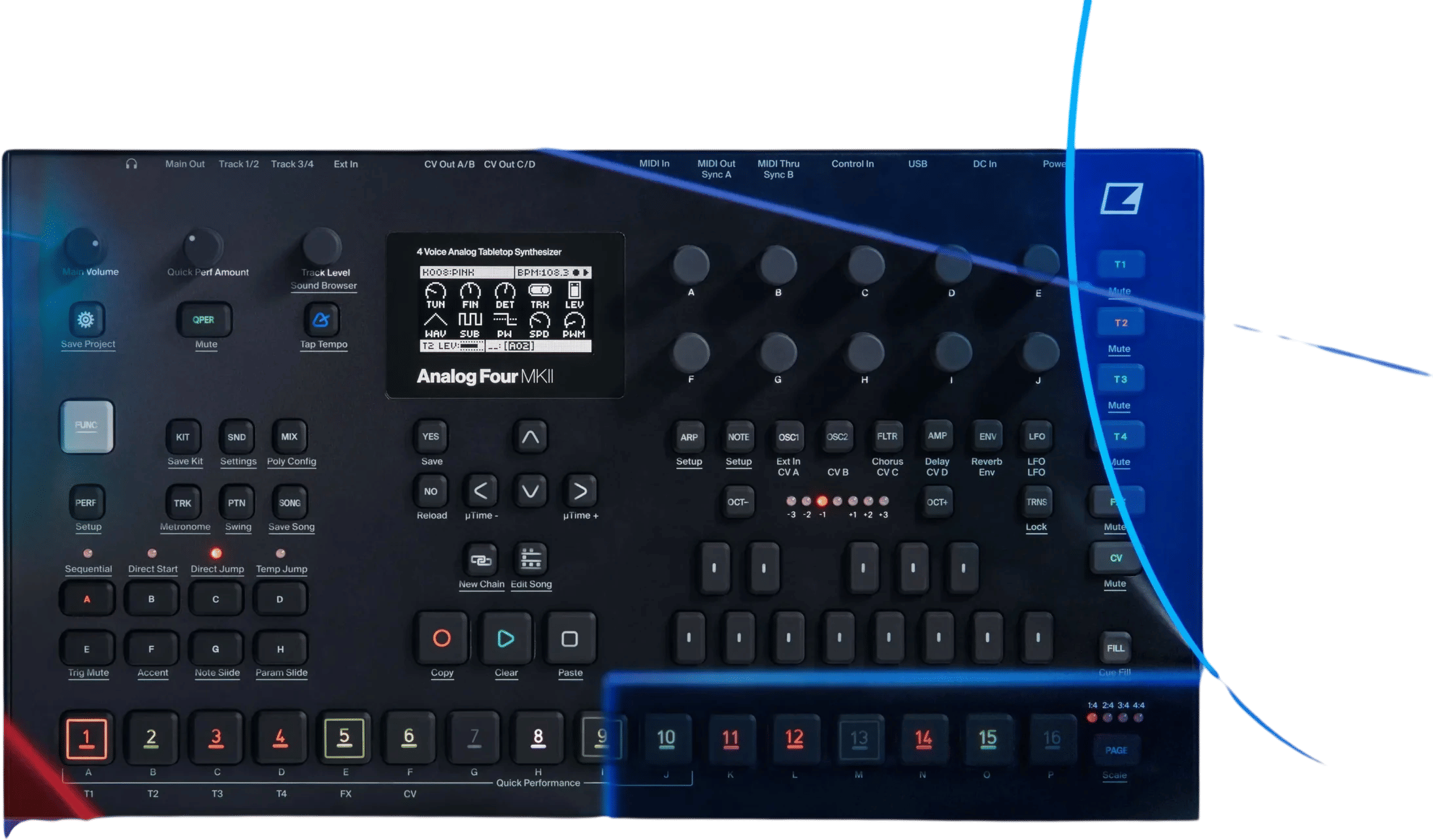This screenshot has width=1433, height=840.
Task: Open the MIX Poly Config key
Action: (289, 437)
